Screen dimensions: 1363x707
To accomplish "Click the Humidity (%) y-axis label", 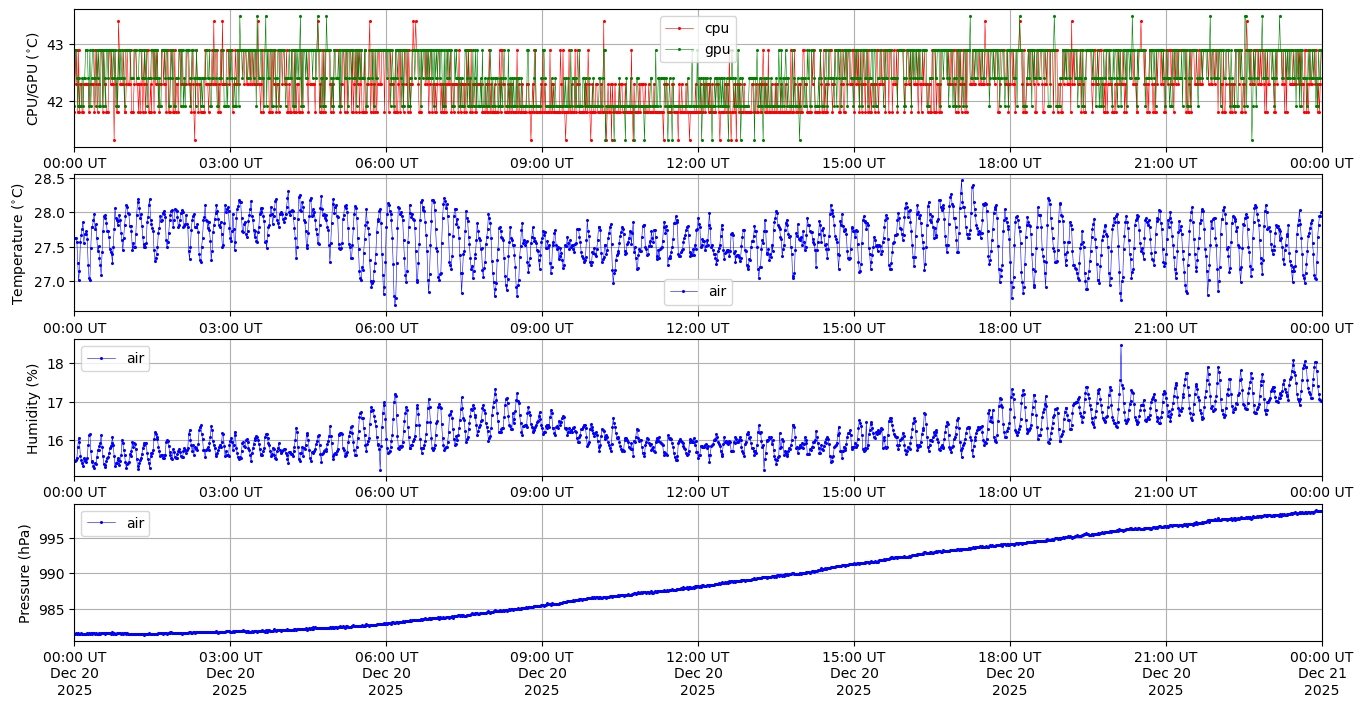I will pyautogui.click(x=32, y=408).
